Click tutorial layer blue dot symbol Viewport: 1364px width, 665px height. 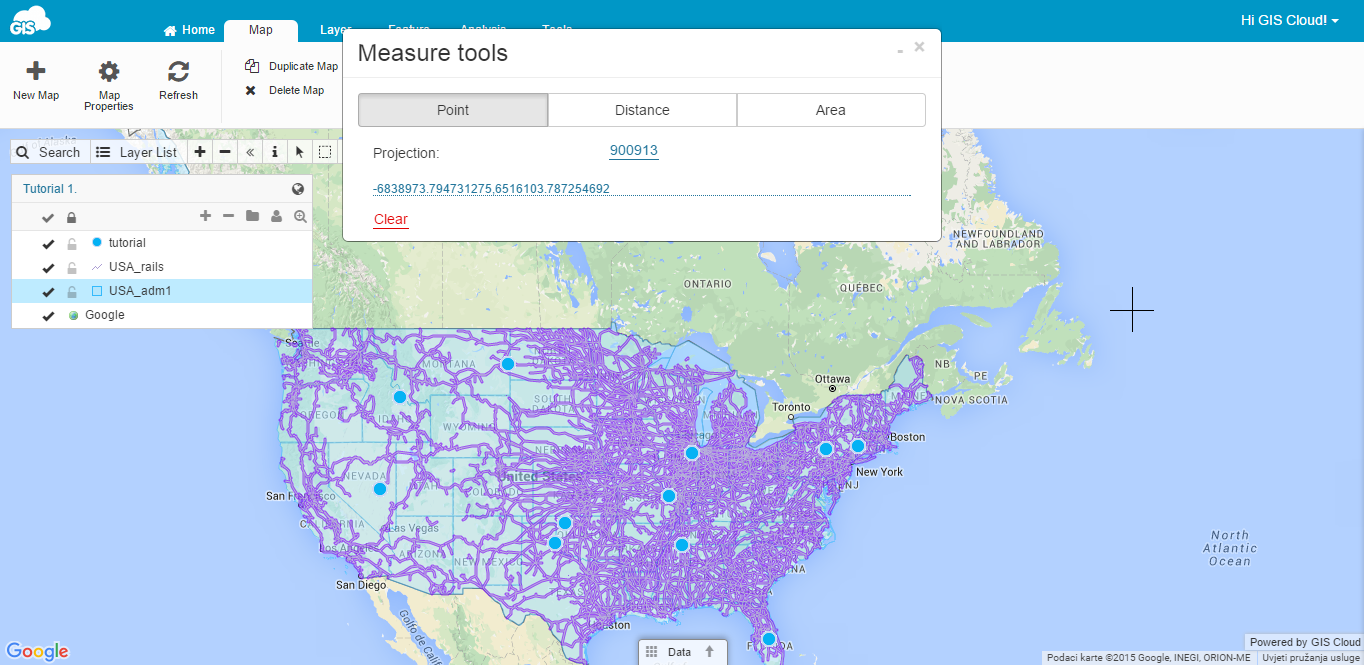pos(97,242)
